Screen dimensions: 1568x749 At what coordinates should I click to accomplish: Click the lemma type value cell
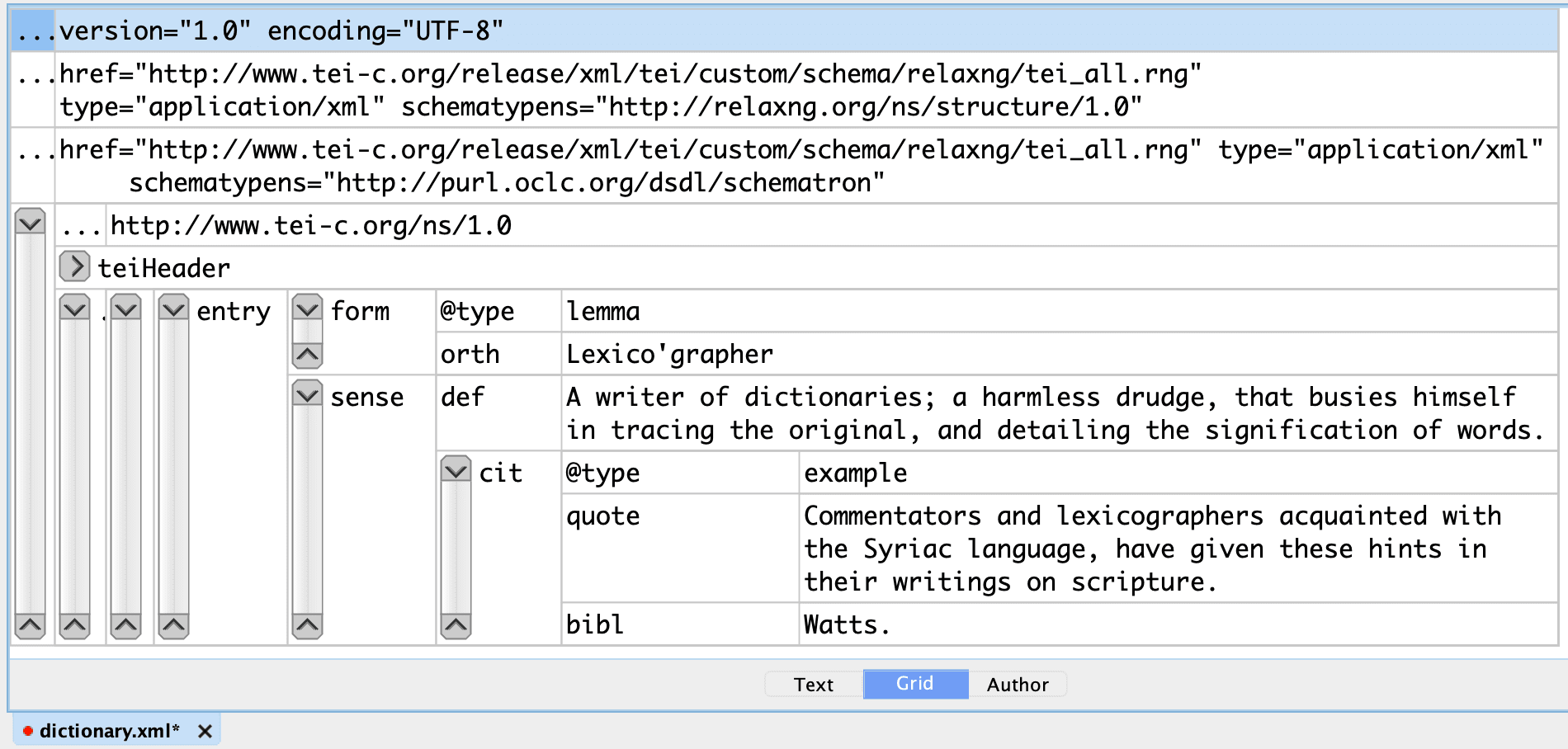coord(603,311)
